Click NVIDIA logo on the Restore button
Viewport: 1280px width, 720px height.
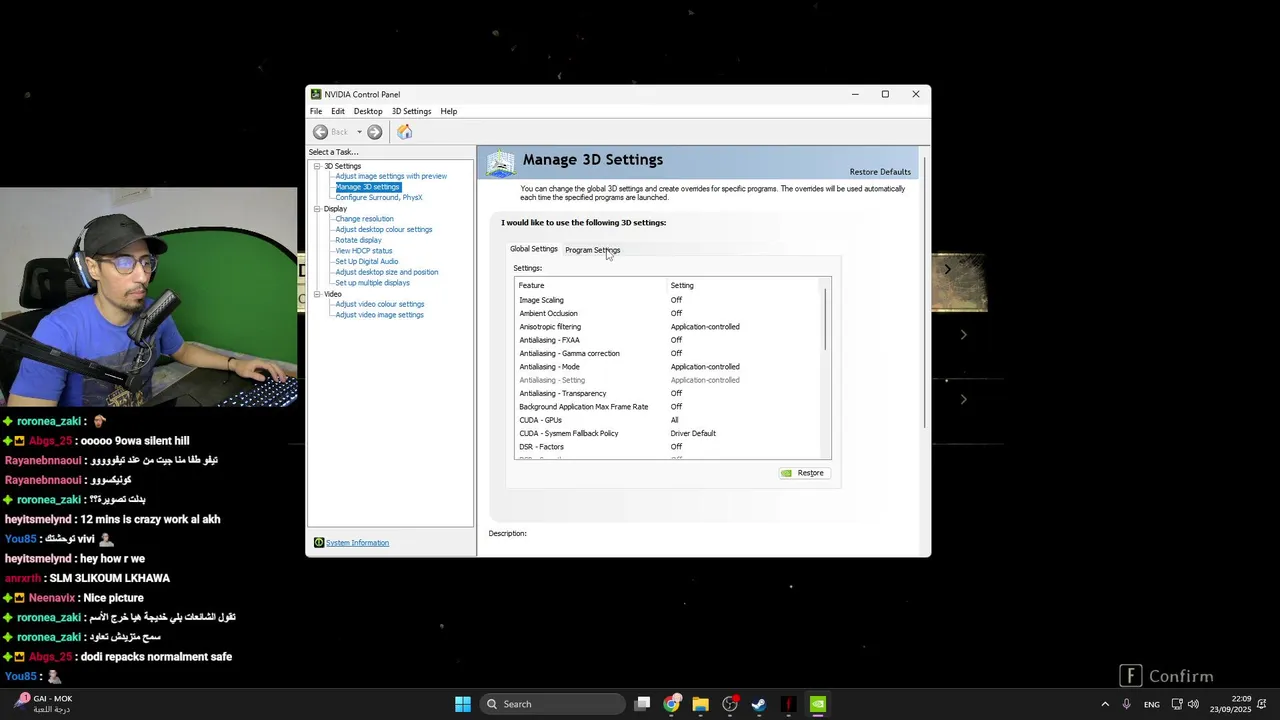787,473
